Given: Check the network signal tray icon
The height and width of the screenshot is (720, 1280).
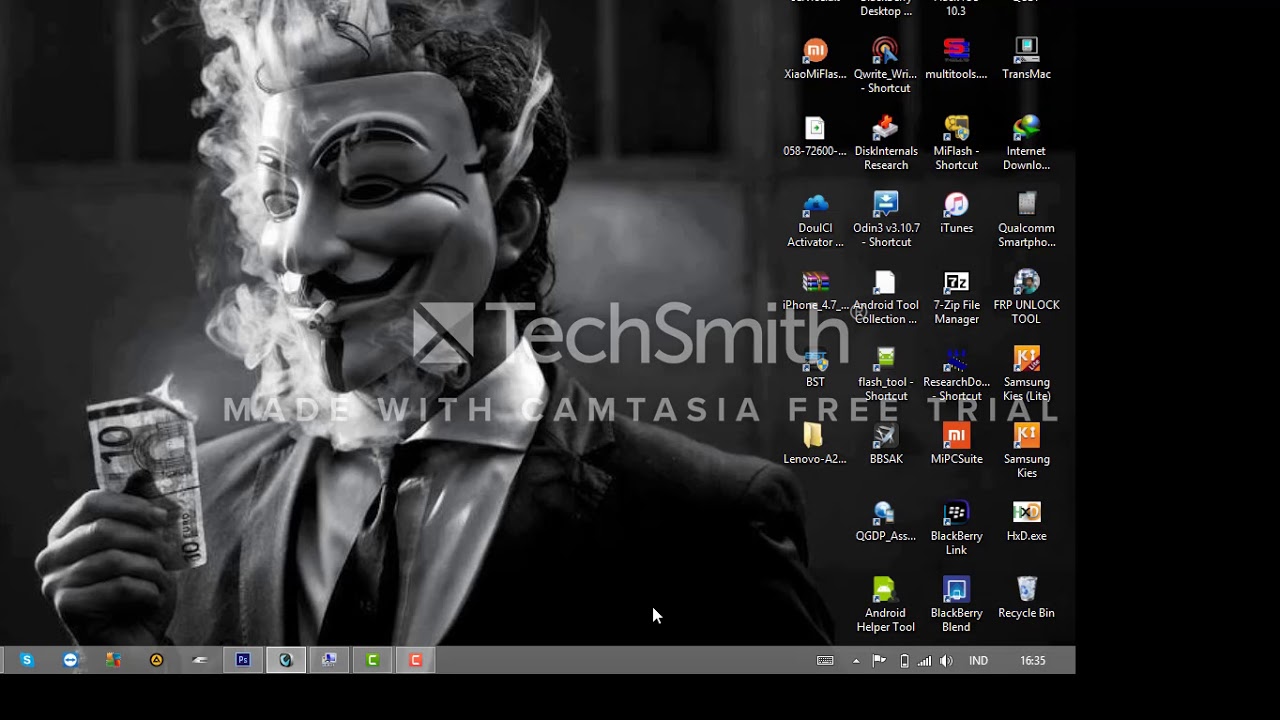Looking at the screenshot, I should pyautogui.click(x=925, y=661).
